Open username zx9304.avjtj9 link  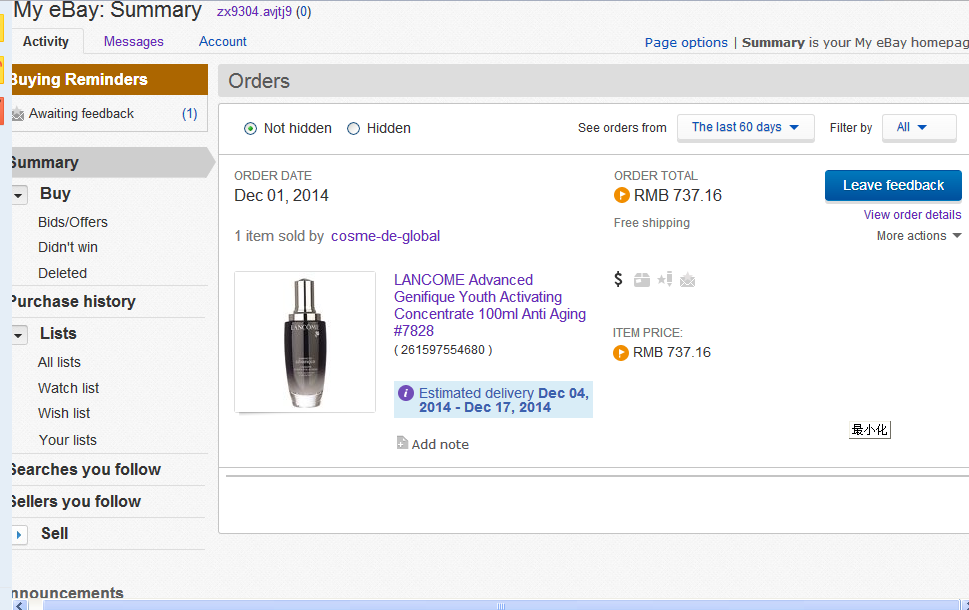tap(254, 12)
